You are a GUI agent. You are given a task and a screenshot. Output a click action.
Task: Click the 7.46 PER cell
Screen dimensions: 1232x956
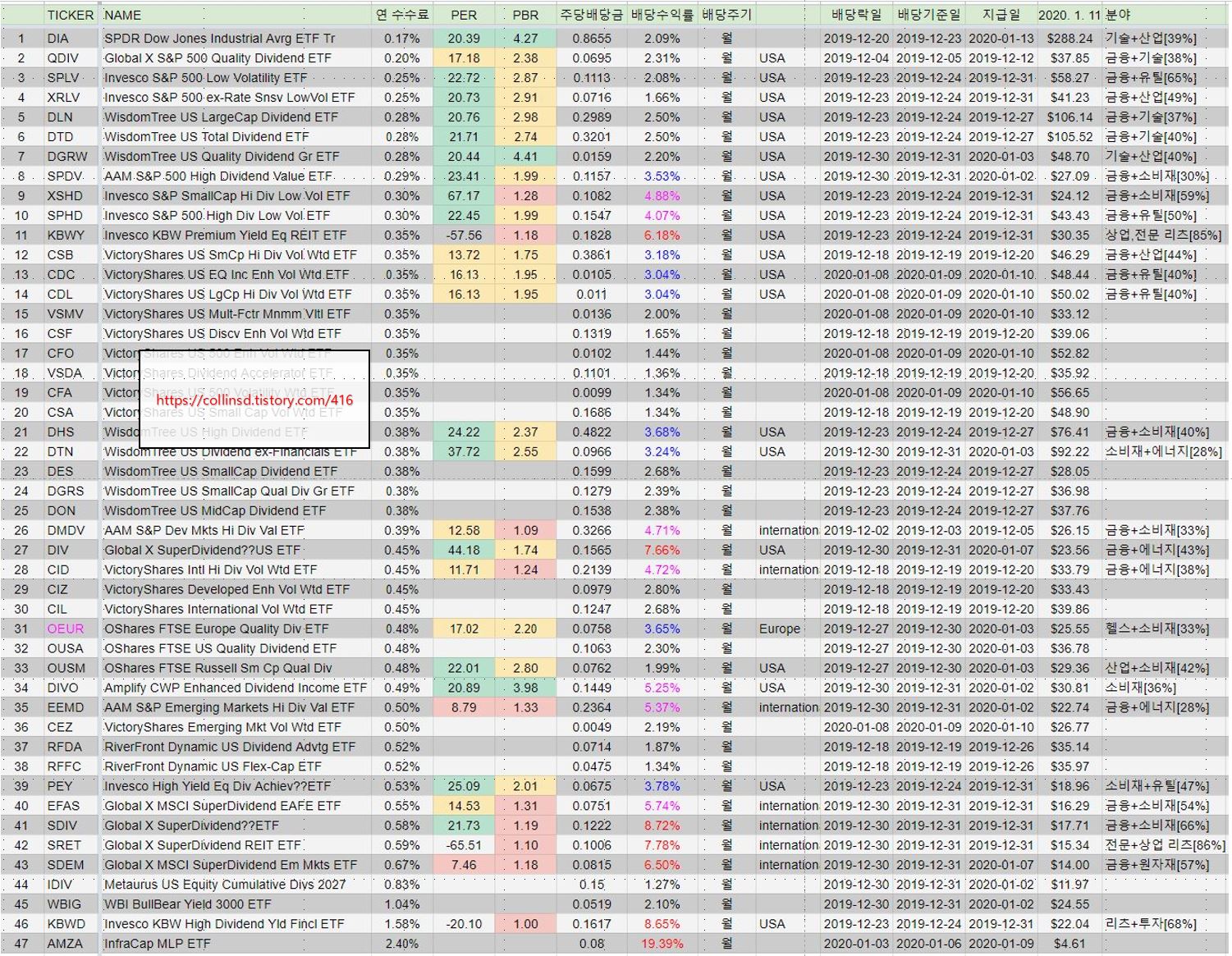(x=464, y=865)
